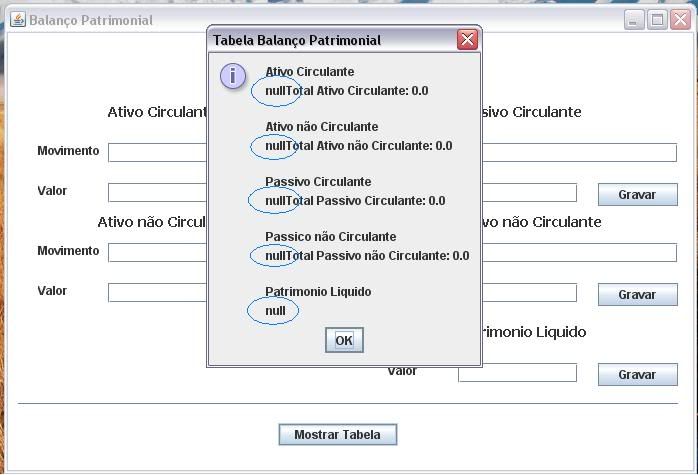Click the Java icon in the Balanço Patrimonial title bar

pos(18,20)
